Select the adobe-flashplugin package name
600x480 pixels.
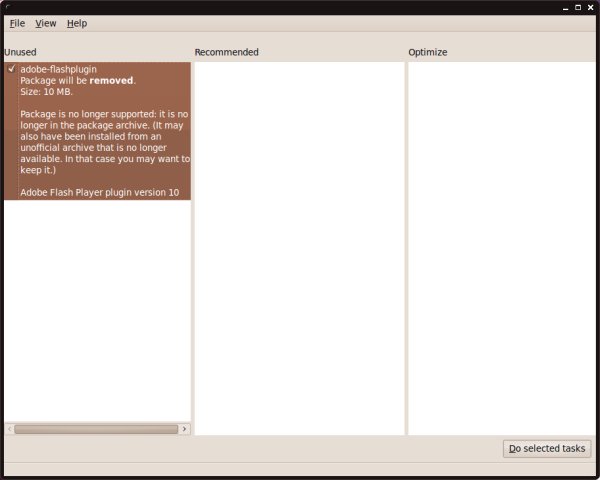tap(59, 69)
